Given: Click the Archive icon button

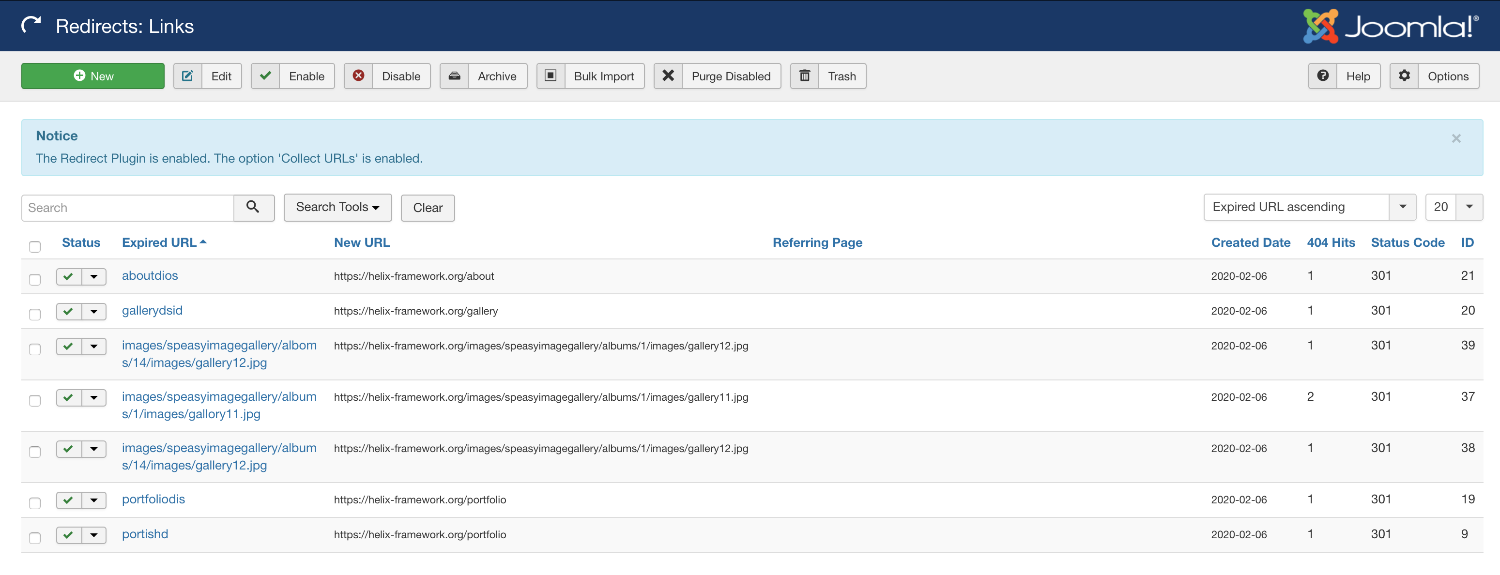Looking at the screenshot, I should pyautogui.click(x=454, y=76).
